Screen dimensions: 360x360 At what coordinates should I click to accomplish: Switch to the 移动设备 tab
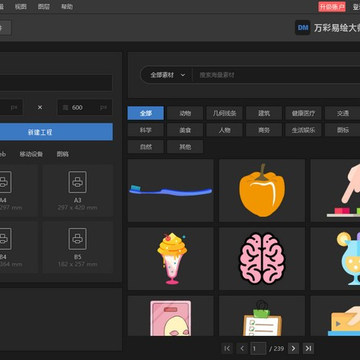pos(31,154)
